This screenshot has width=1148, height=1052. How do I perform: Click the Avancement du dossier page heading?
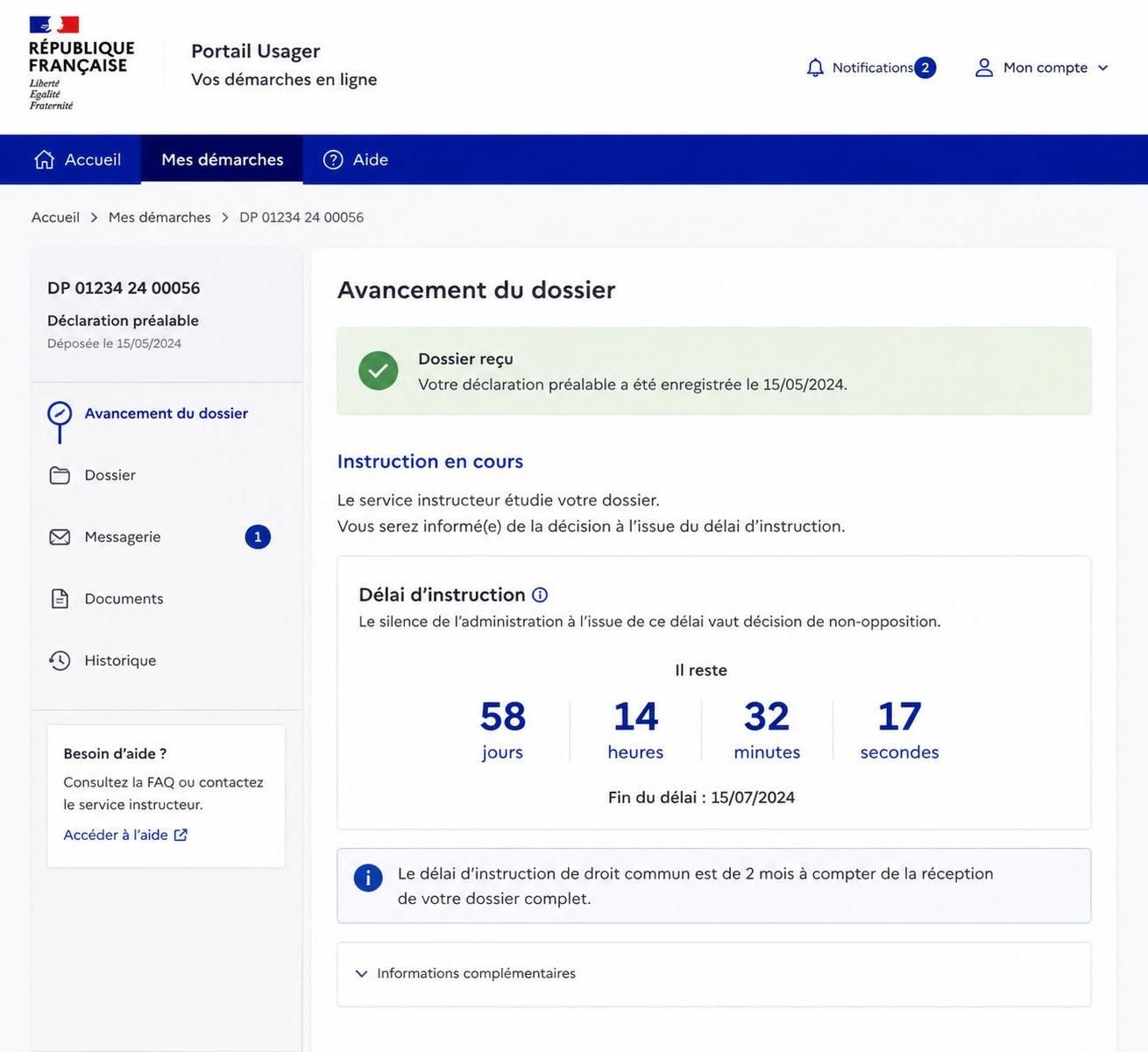477,289
